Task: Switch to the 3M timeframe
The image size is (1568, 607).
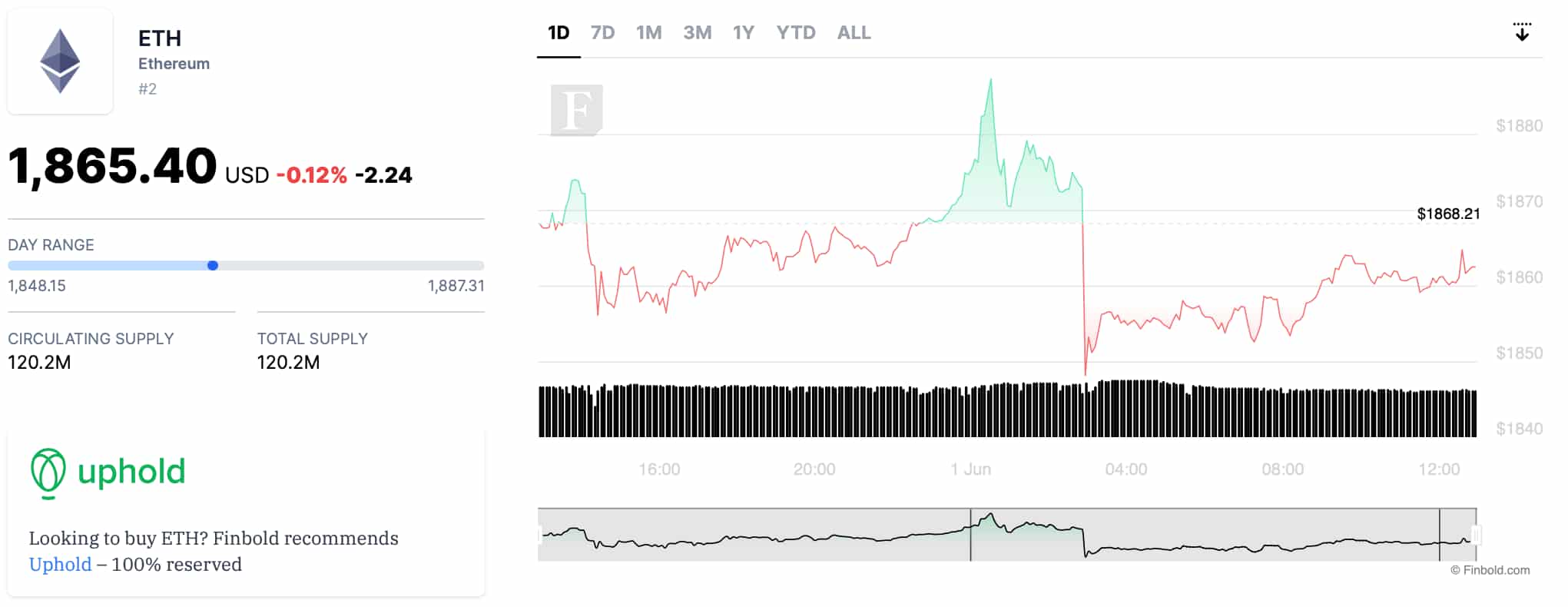Action: (698, 32)
